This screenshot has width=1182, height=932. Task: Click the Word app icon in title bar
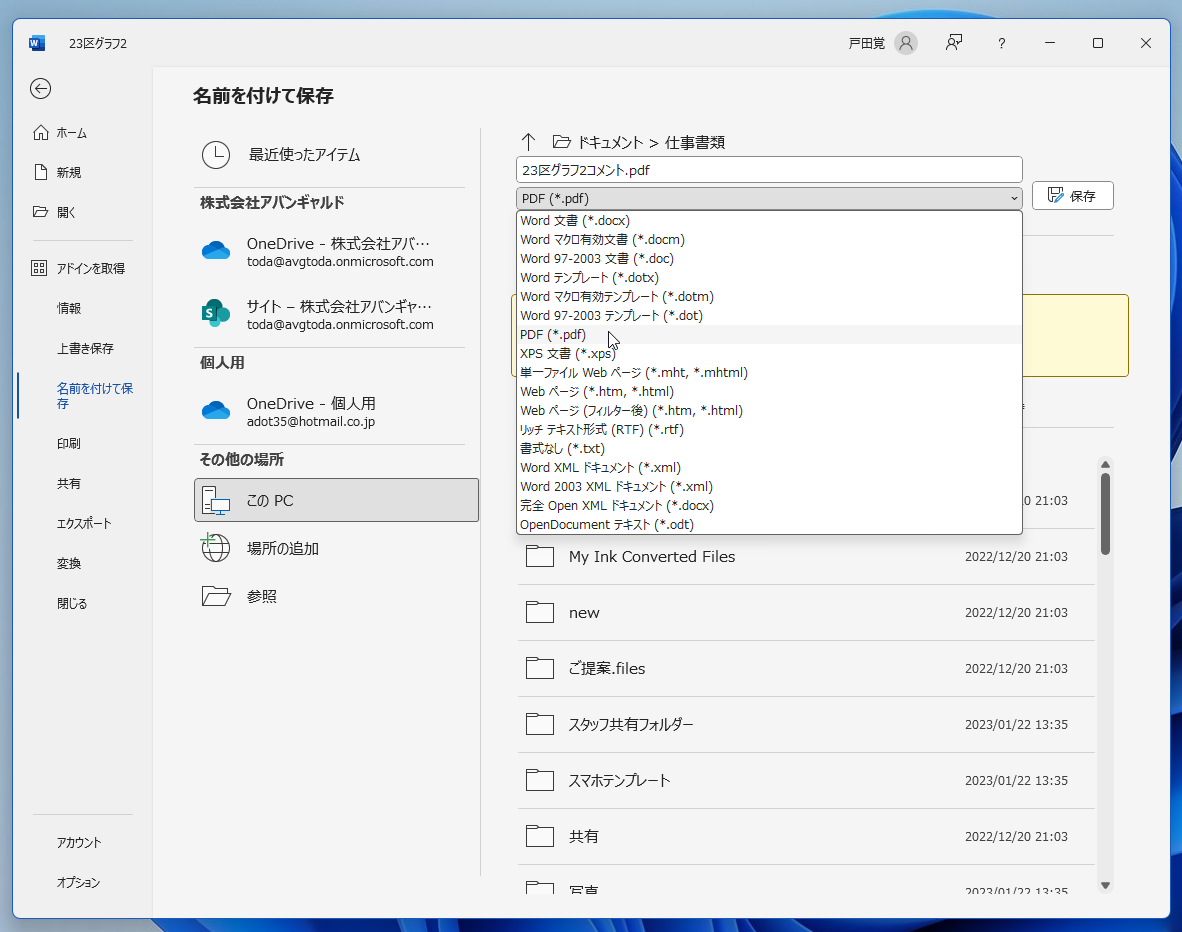click(36, 43)
